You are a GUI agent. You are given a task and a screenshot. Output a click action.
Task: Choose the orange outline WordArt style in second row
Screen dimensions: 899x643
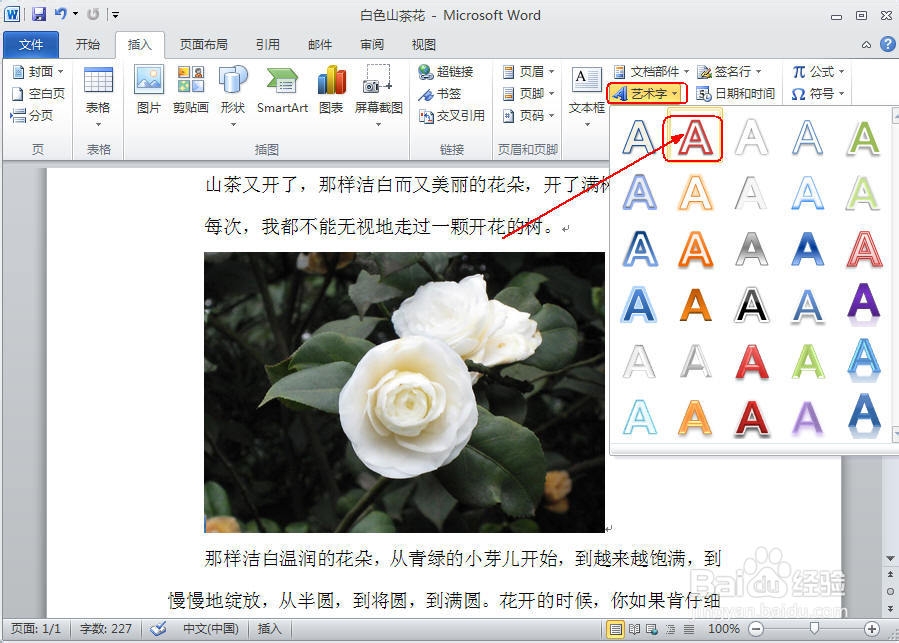point(695,193)
